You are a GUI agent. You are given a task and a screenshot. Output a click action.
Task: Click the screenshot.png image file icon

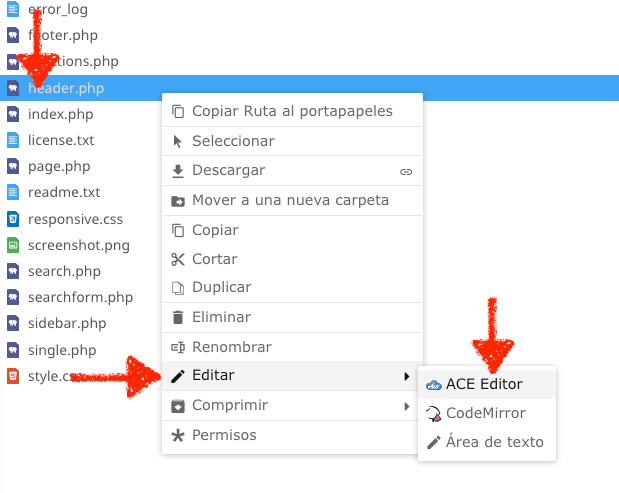click(13, 245)
